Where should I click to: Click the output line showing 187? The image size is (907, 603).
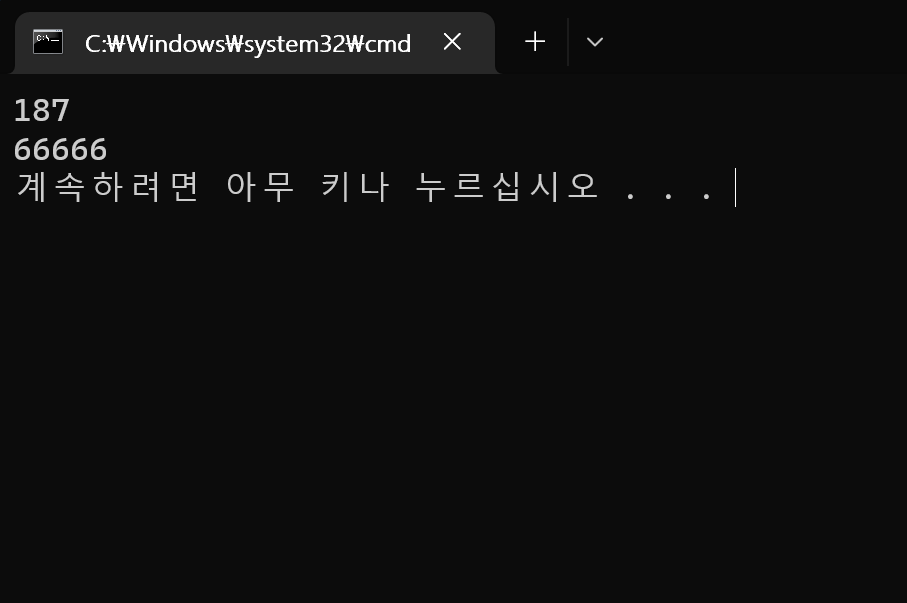42,111
